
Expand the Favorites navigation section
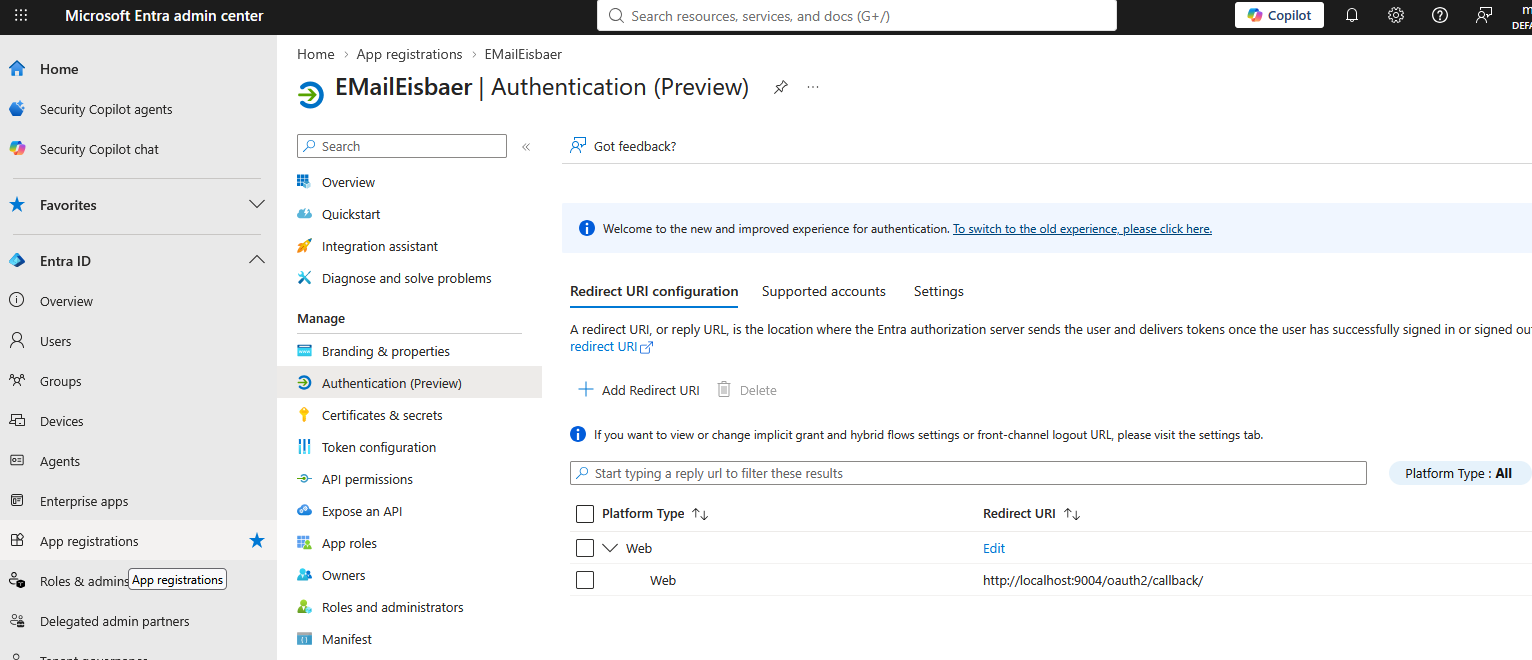(257, 204)
